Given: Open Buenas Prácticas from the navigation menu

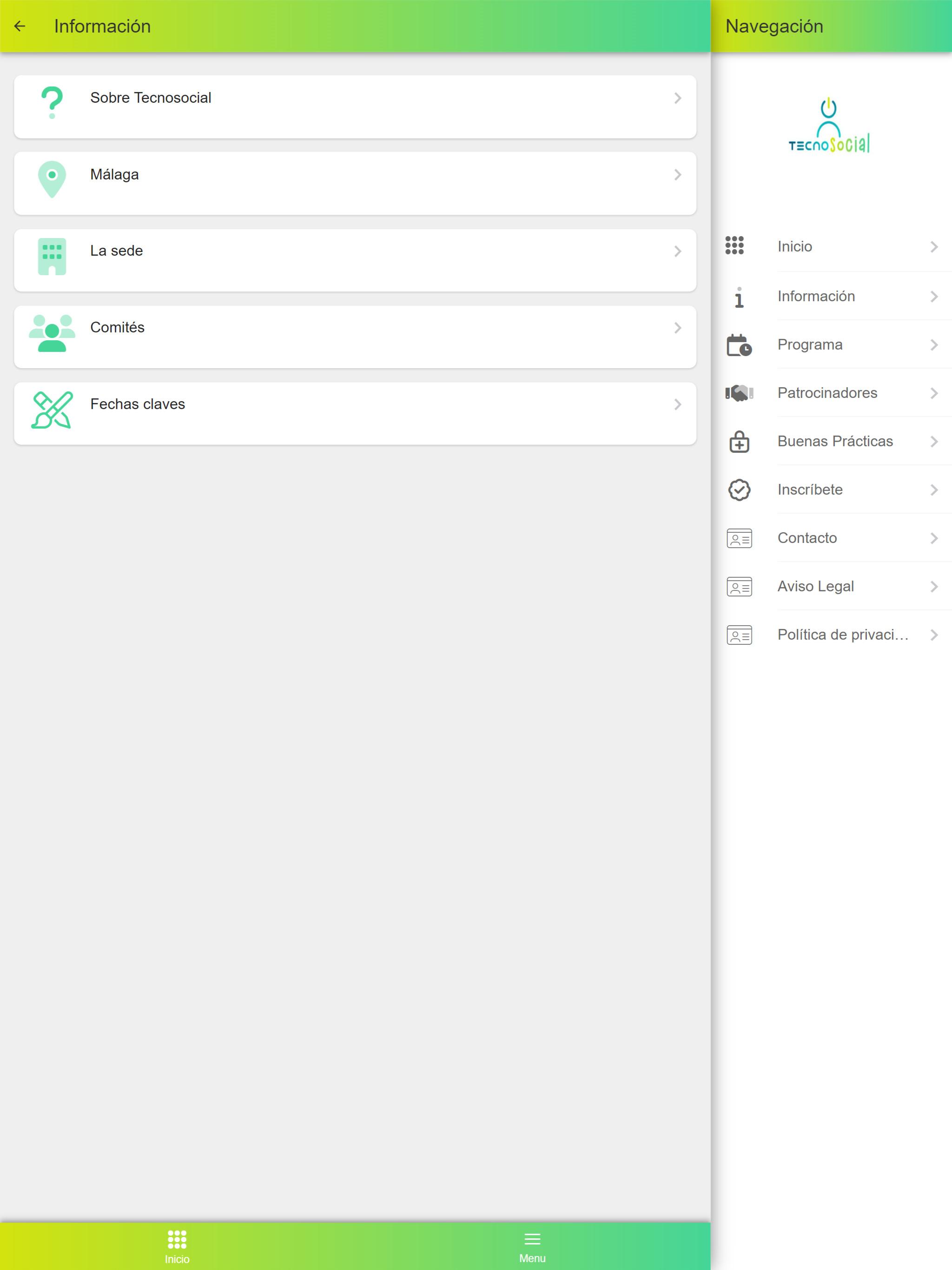Looking at the screenshot, I should [x=832, y=441].
